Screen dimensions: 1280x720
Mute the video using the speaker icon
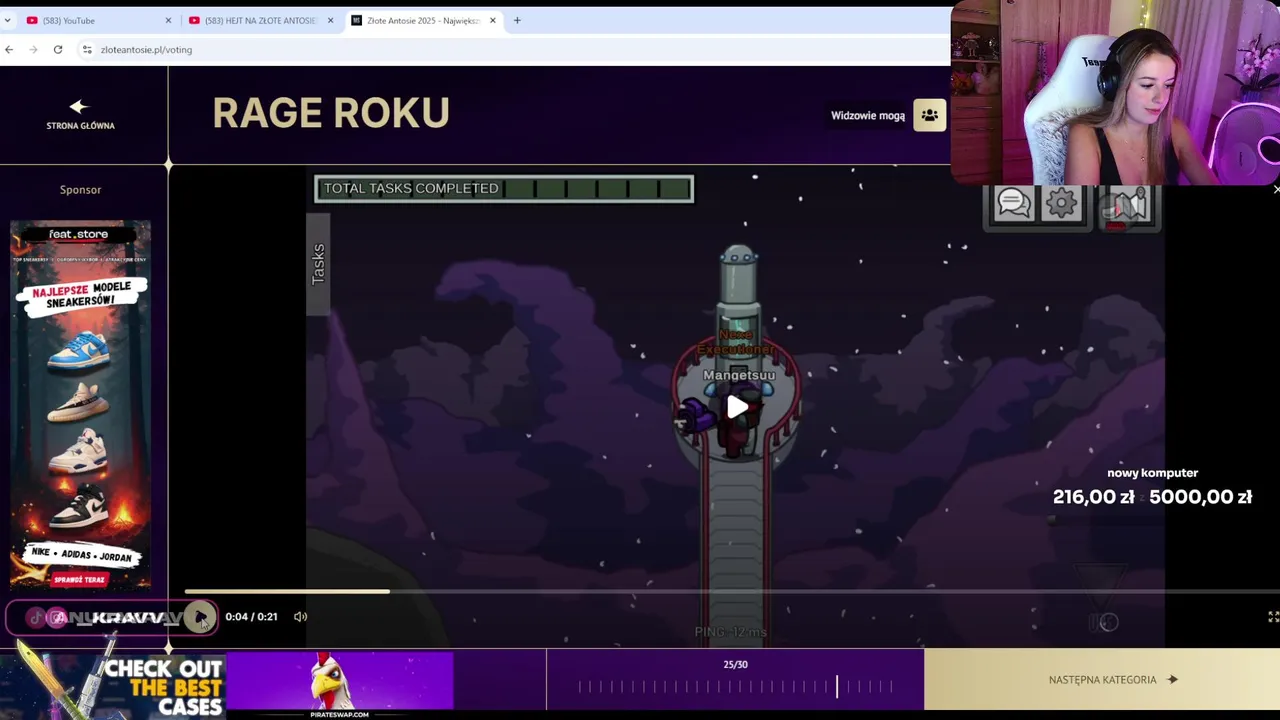(x=300, y=617)
